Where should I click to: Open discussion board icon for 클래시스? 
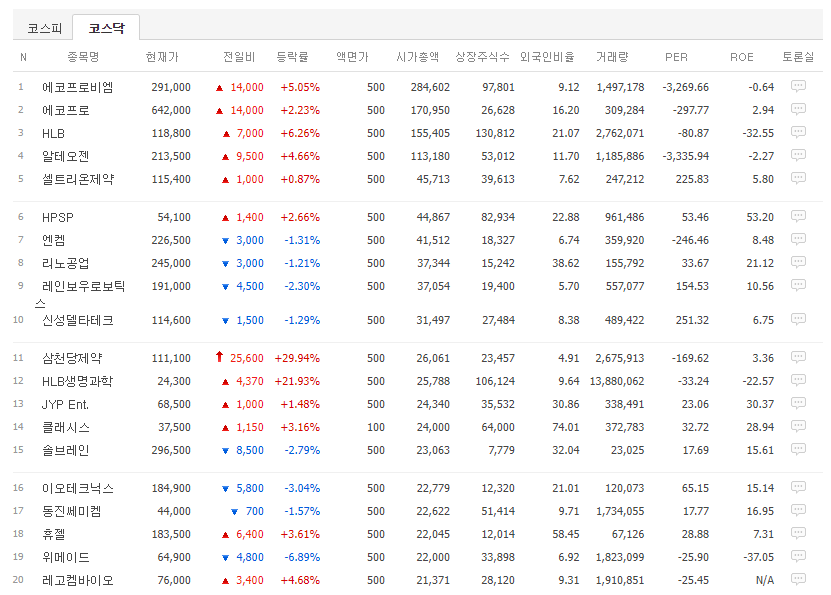[798, 426]
